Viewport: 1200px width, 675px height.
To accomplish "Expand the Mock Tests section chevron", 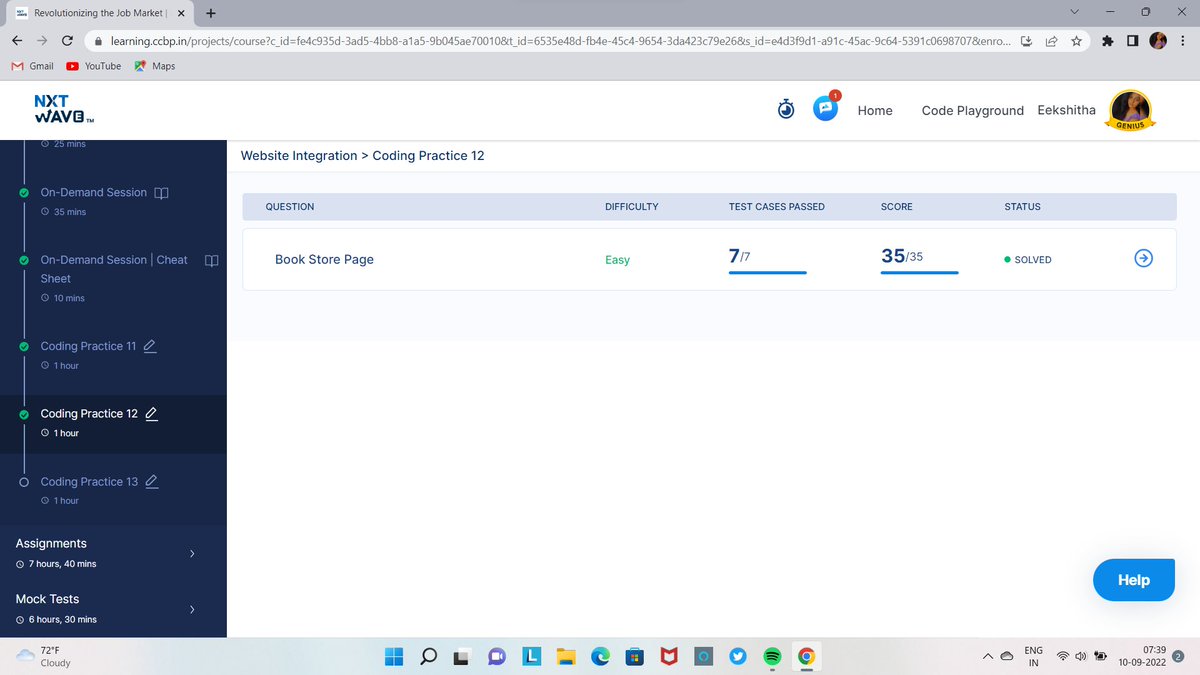I will point(192,609).
